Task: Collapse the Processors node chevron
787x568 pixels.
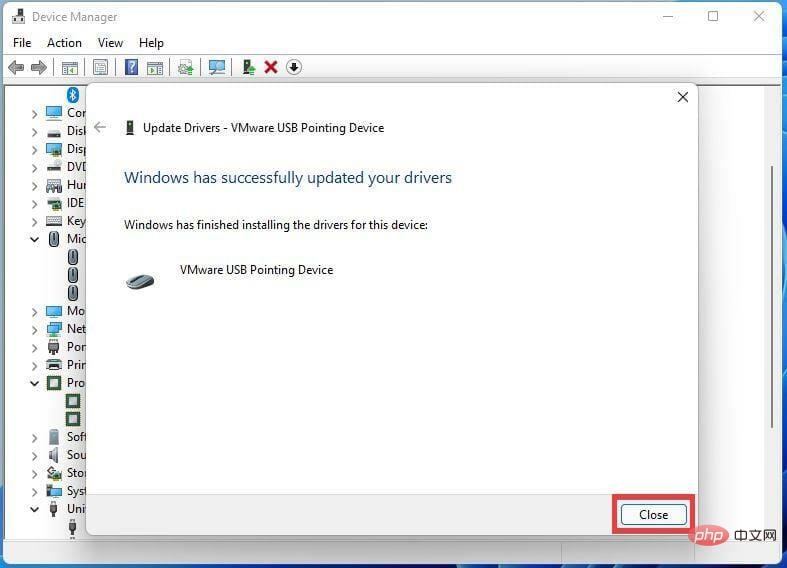Action: (34, 384)
